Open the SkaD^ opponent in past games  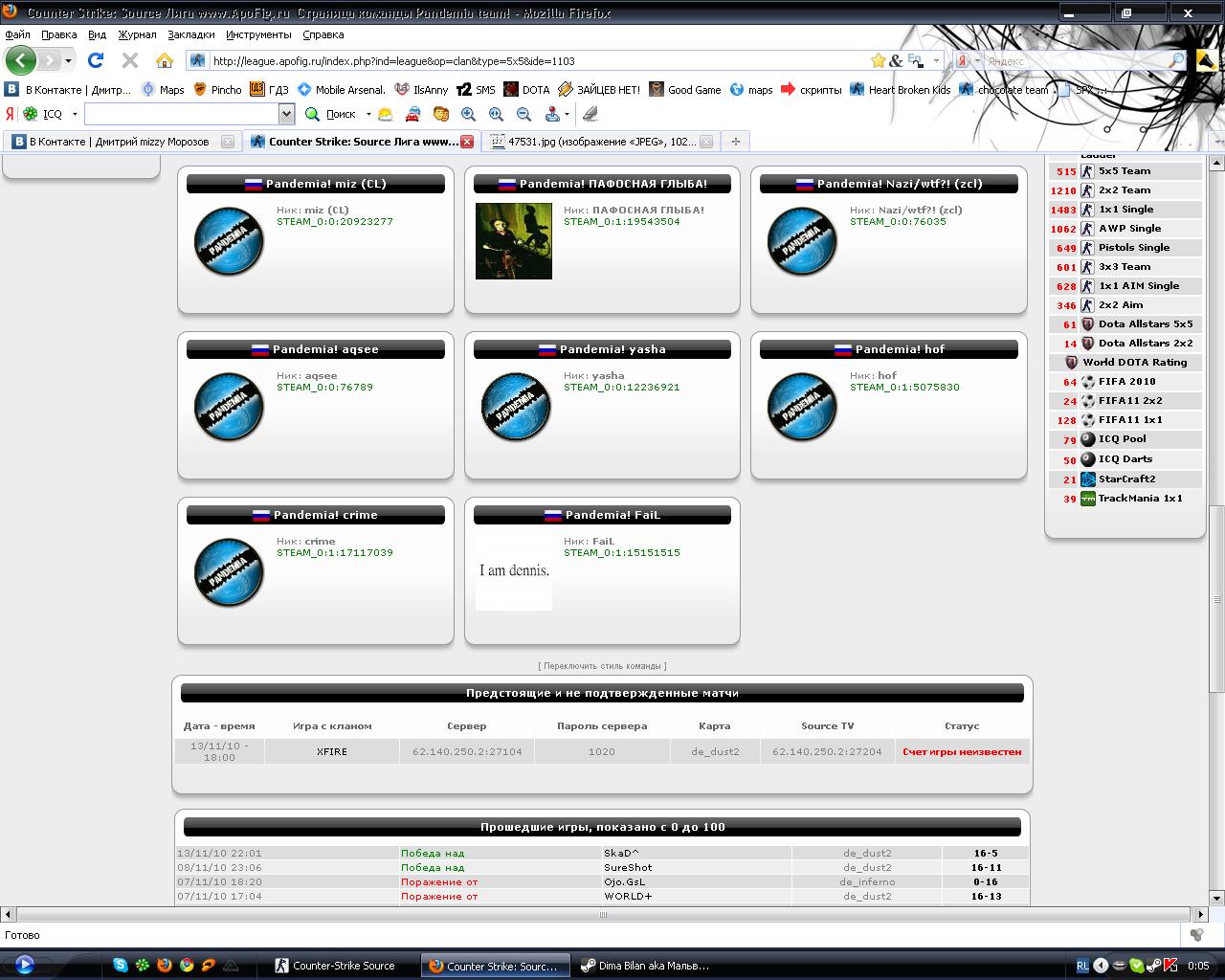(x=621, y=853)
